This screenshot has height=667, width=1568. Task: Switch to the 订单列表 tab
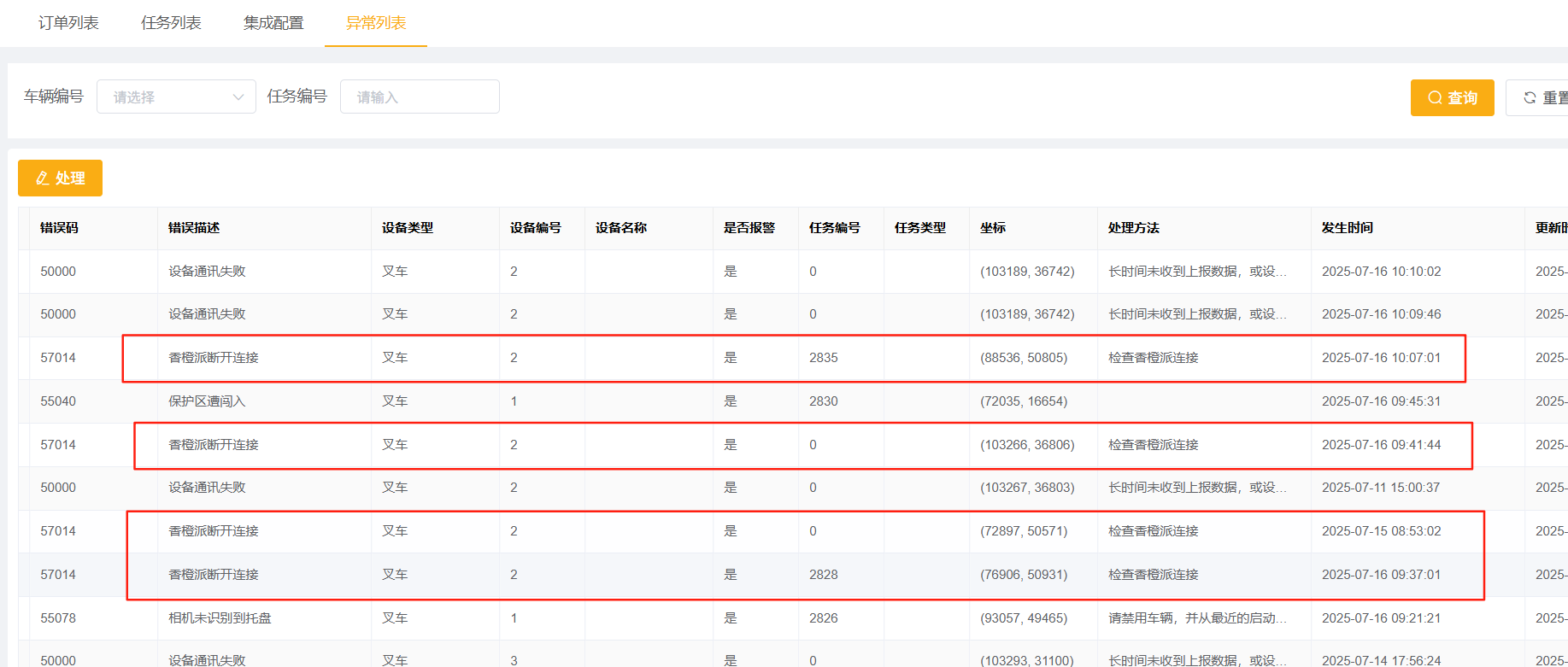(68, 23)
